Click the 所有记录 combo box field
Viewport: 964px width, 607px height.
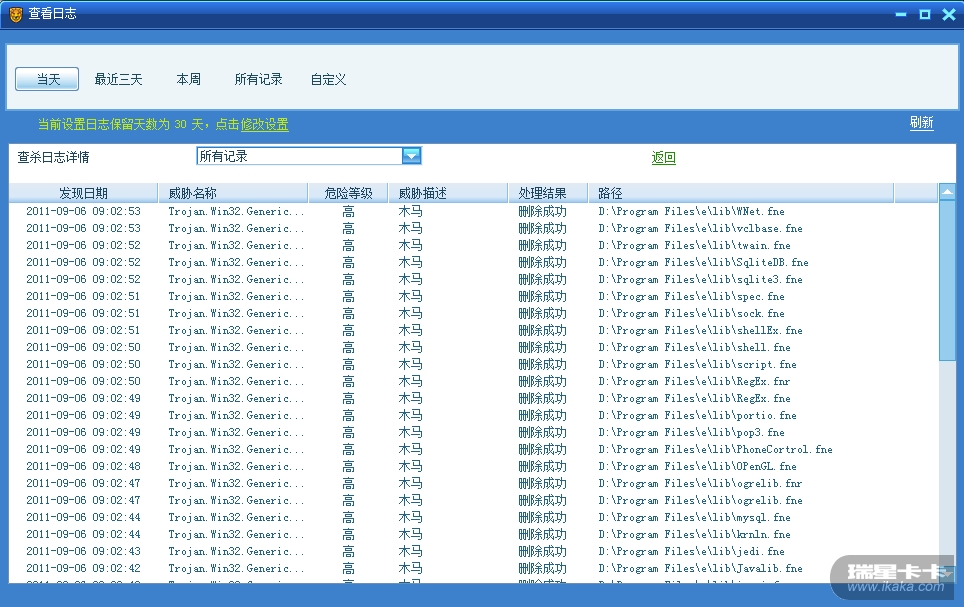point(309,156)
